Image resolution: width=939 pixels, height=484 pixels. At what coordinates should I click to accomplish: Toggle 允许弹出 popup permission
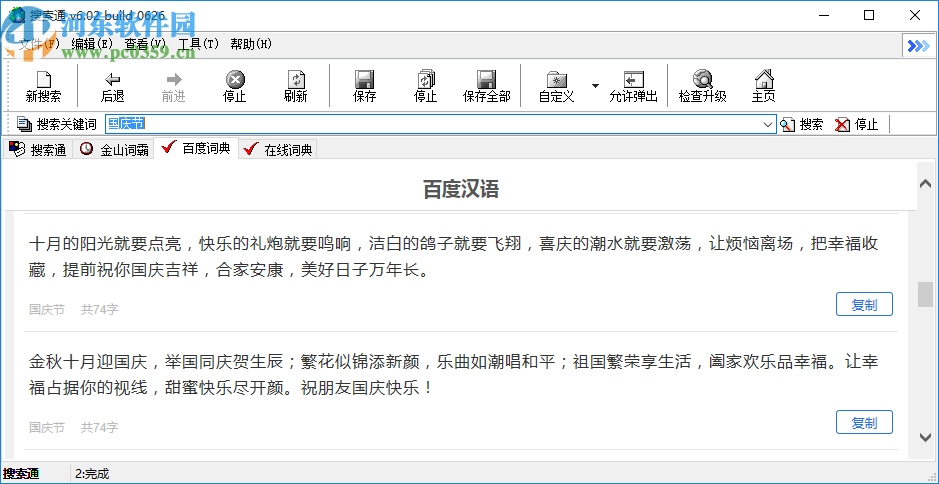click(633, 86)
